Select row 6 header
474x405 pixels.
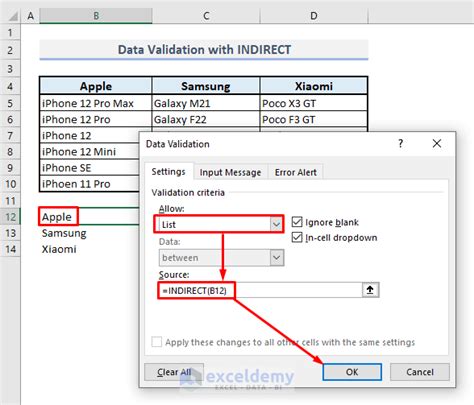click(x=10, y=119)
